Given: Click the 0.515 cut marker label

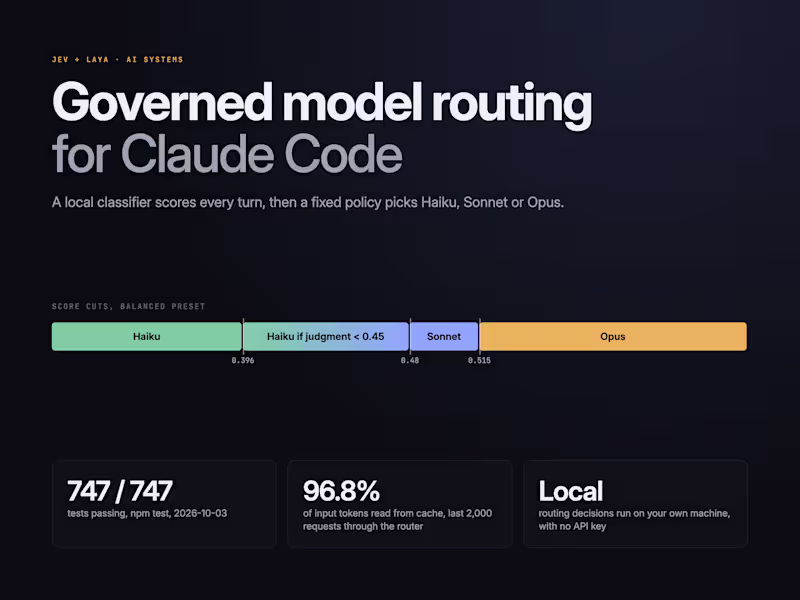Looking at the screenshot, I should tap(479, 360).
